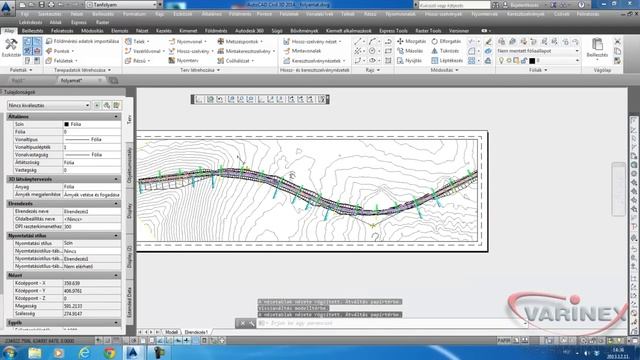Expand the Terepadatok létrehozása panel
Viewport: 640px width, 360px height.
(82, 70)
